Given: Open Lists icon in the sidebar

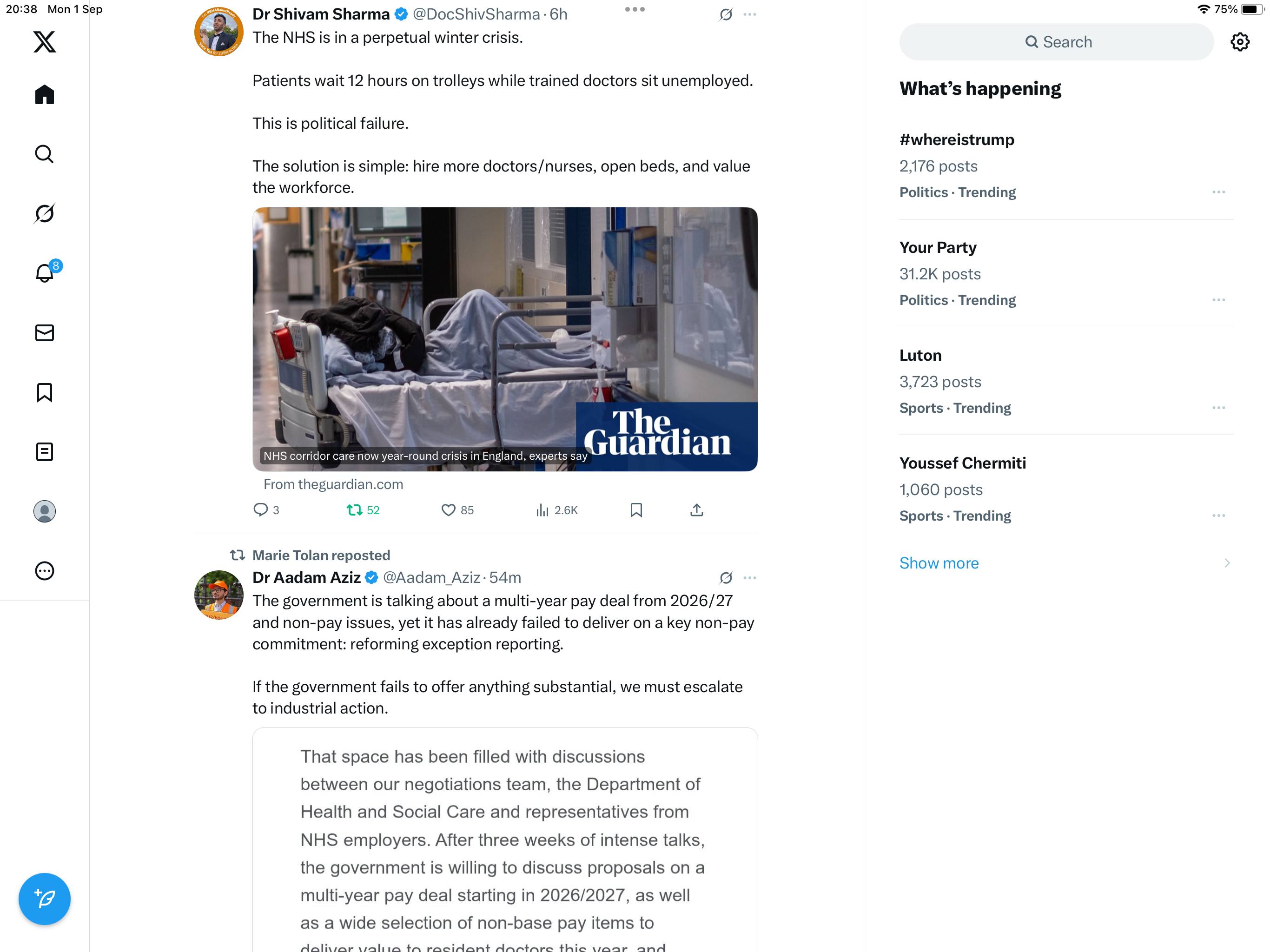Looking at the screenshot, I should (x=44, y=452).
